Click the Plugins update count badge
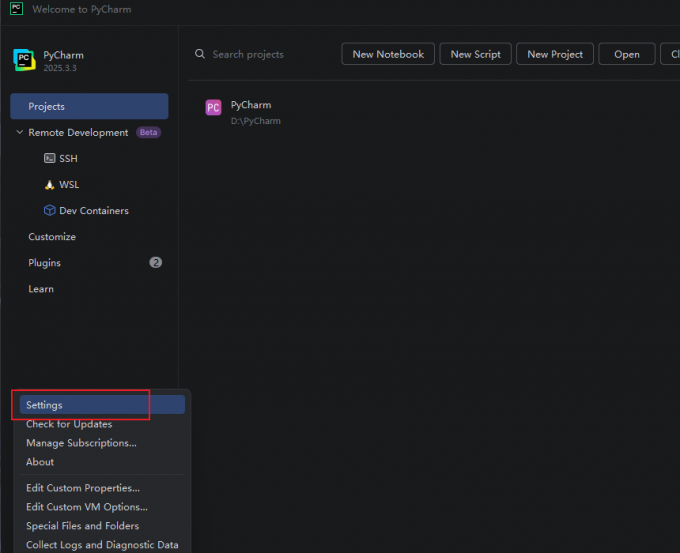This screenshot has width=680, height=553. (155, 262)
